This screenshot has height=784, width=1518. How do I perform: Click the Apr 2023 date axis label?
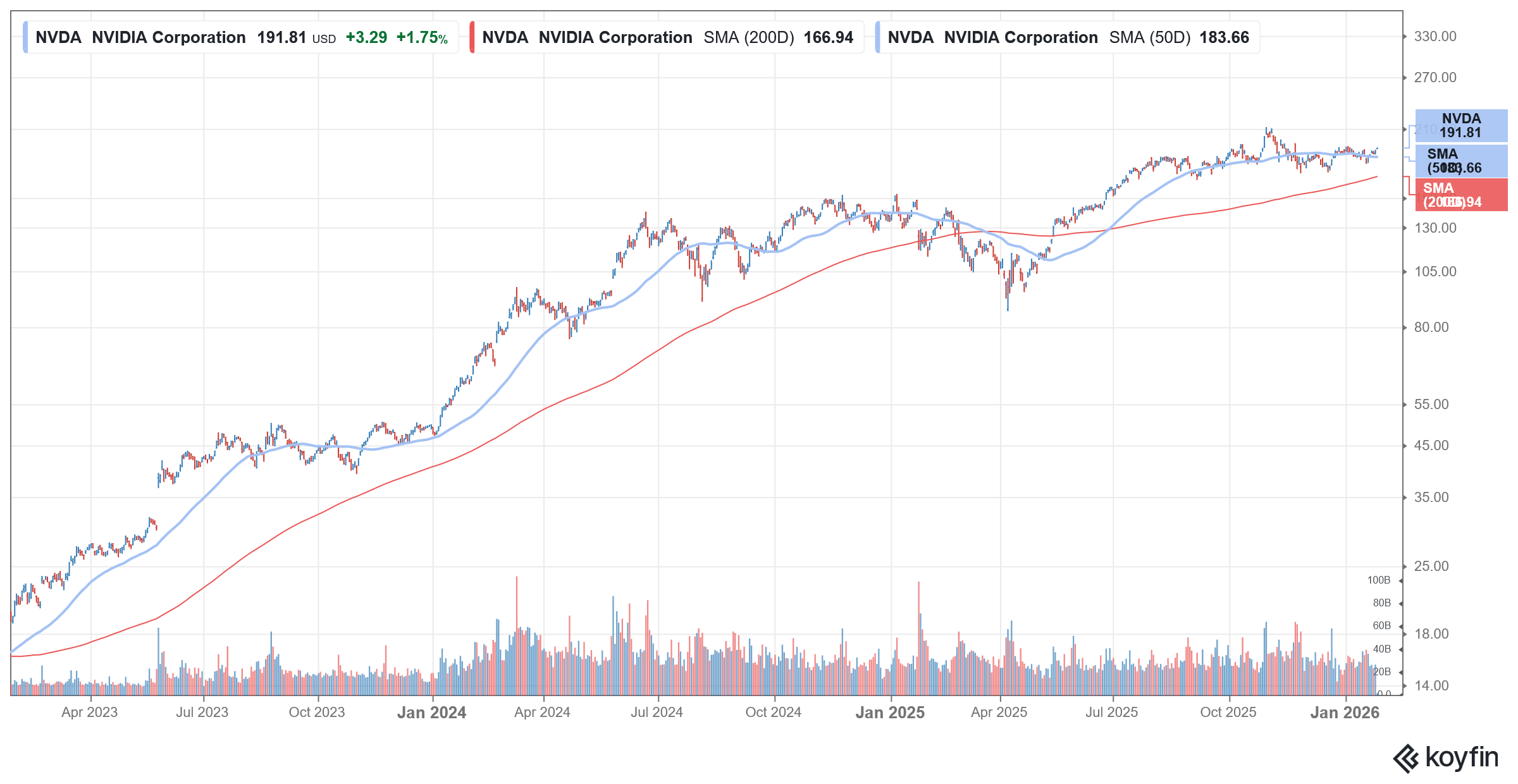(x=89, y=713)
